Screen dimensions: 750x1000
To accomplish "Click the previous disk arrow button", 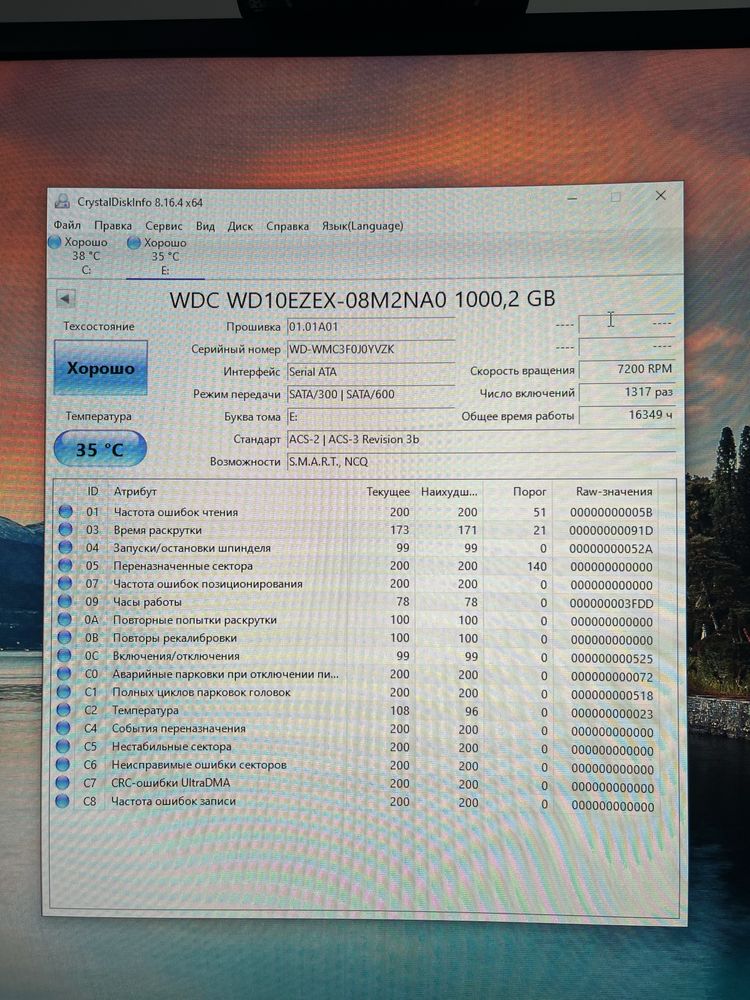I will click(x=66, y=298).
